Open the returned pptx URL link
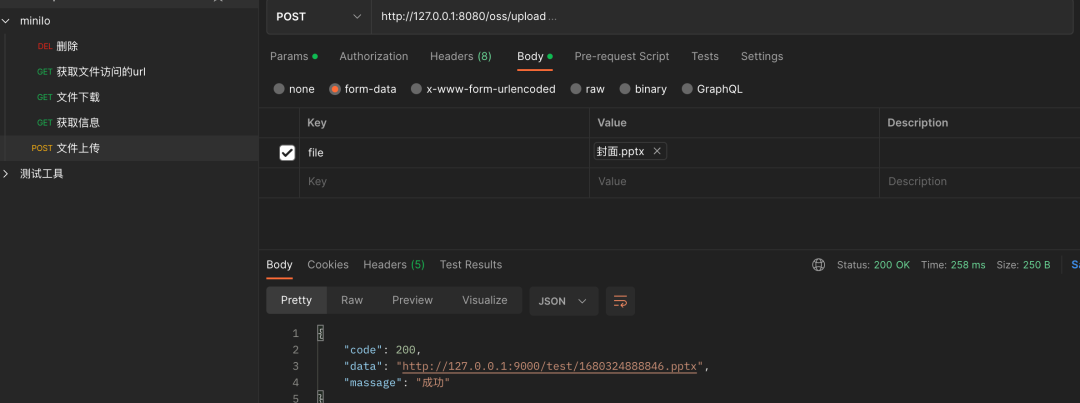Image resolution: width=1080 pixels, height=403 pixels. click(550, 366)
